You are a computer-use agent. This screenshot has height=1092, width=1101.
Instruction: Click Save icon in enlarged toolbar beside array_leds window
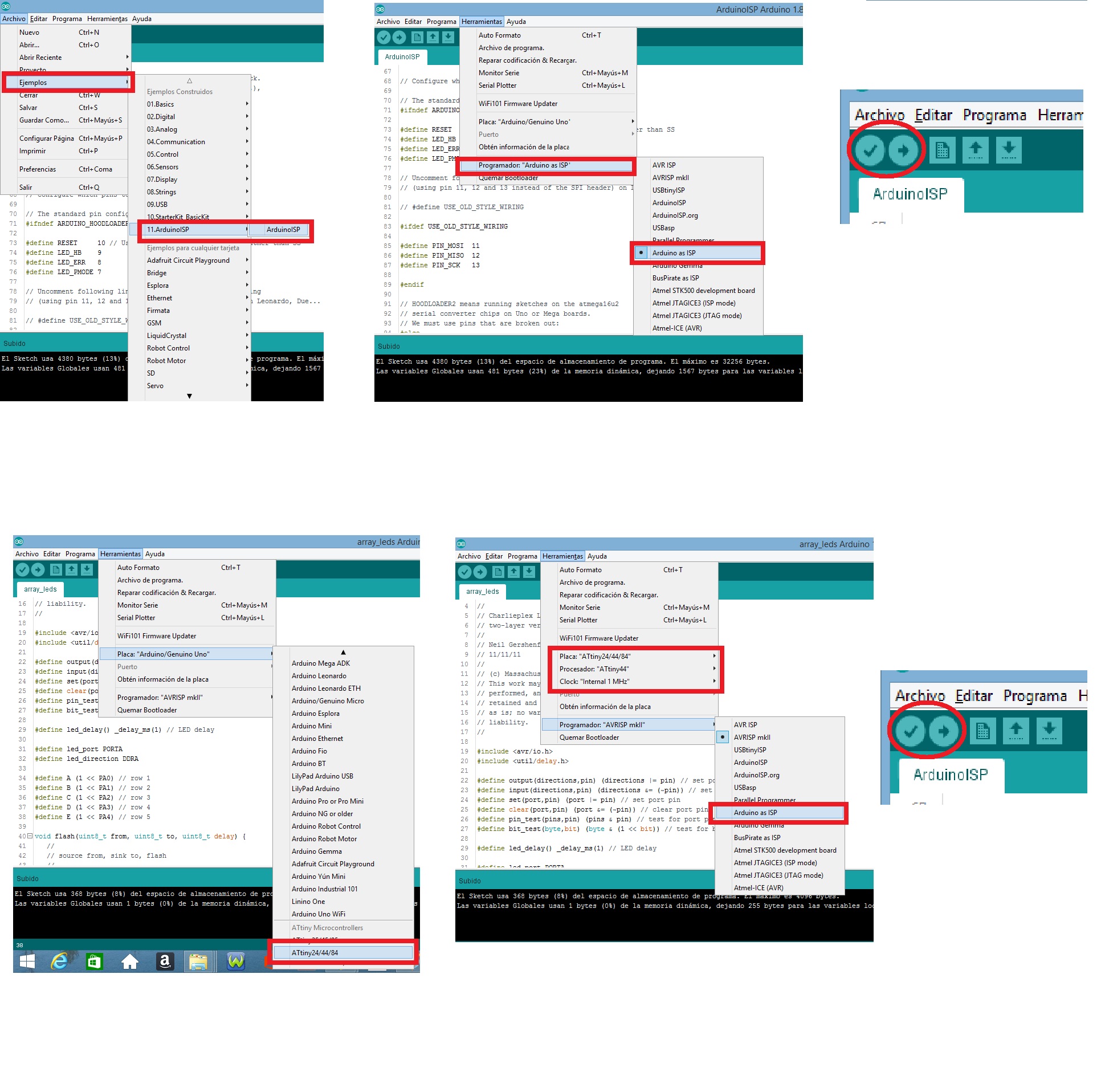[x=1049, y=731]
